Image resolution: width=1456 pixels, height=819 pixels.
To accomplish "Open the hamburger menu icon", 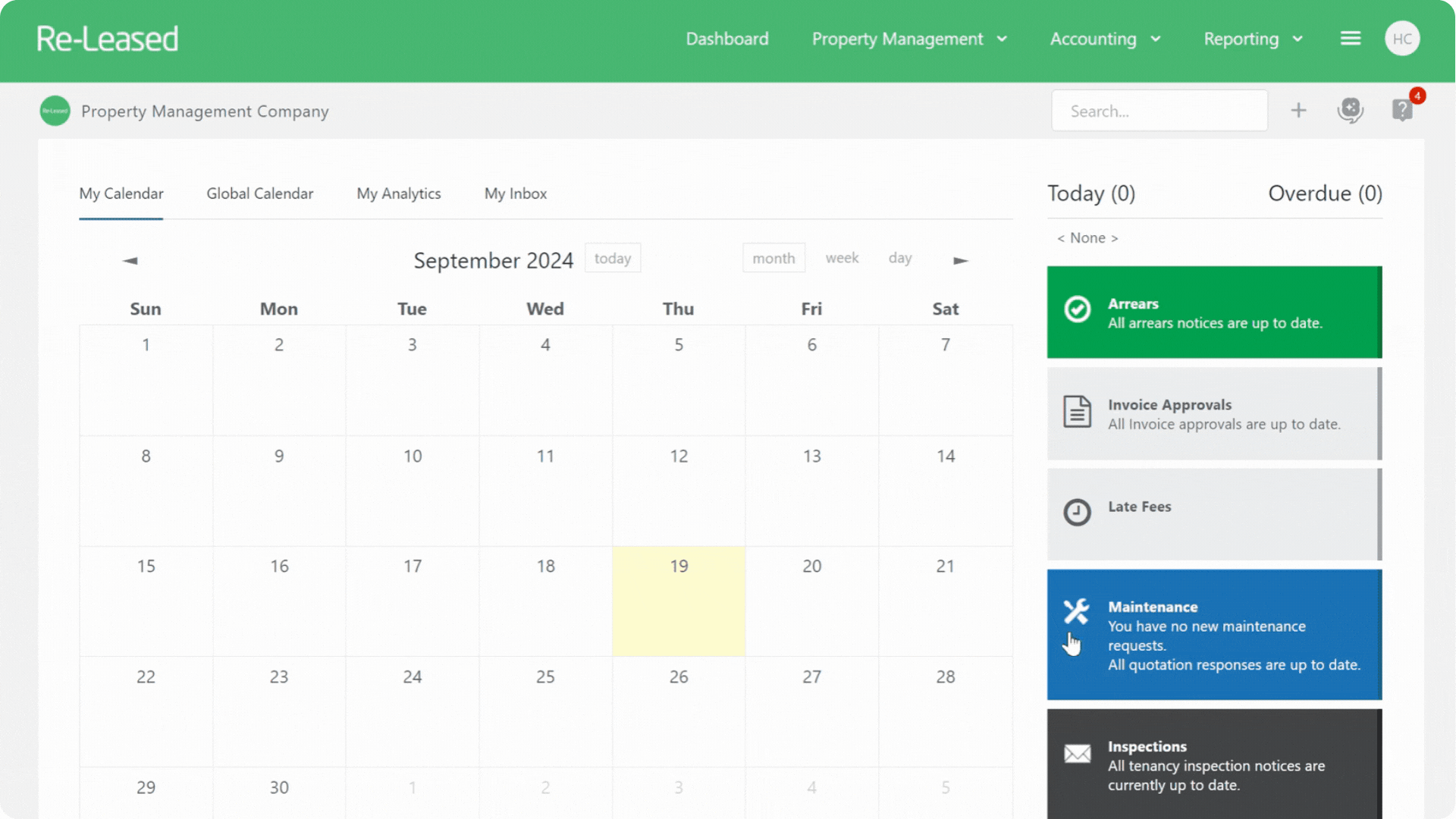I will tap(1351, 39).
